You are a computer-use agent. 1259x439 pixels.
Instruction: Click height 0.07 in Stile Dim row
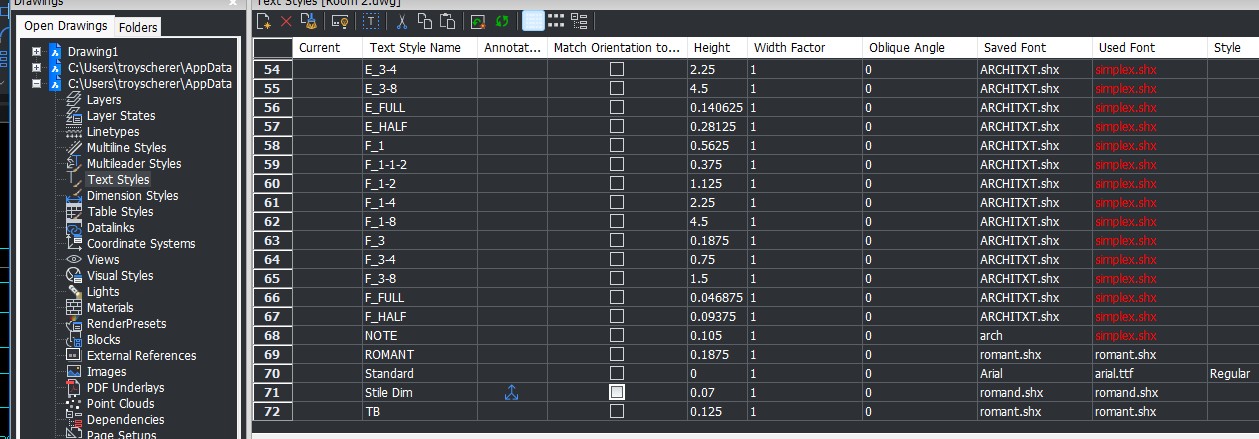click(x=702, y=393)
